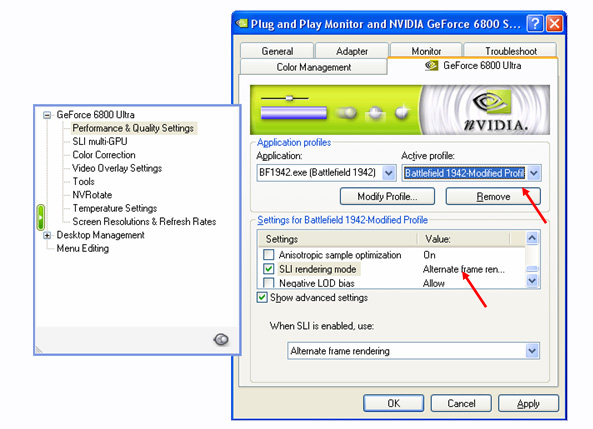Enable the Anisotropic sample optimization checkbox
Image resolution: width=593 pixels, height=429 pixels.
(269, 254)
